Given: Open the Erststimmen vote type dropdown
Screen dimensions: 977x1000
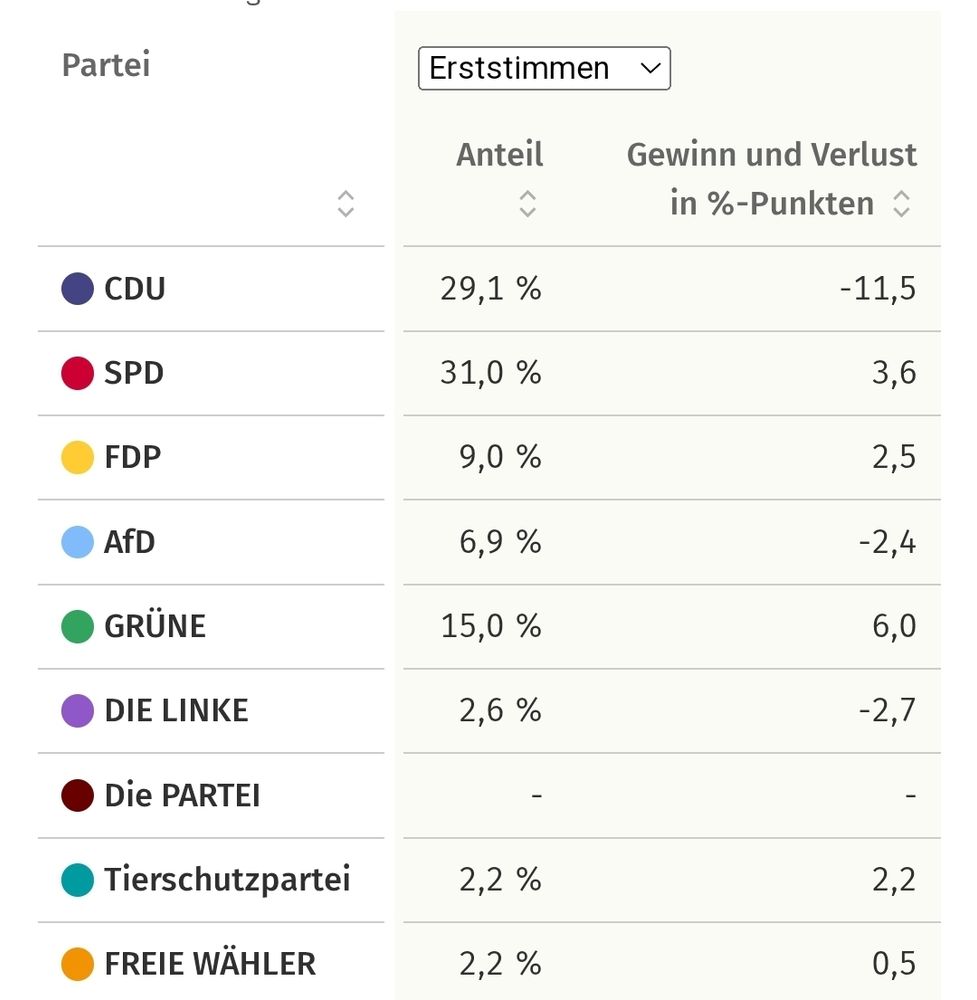Looking at the screenshot, I should coord(544,68).
